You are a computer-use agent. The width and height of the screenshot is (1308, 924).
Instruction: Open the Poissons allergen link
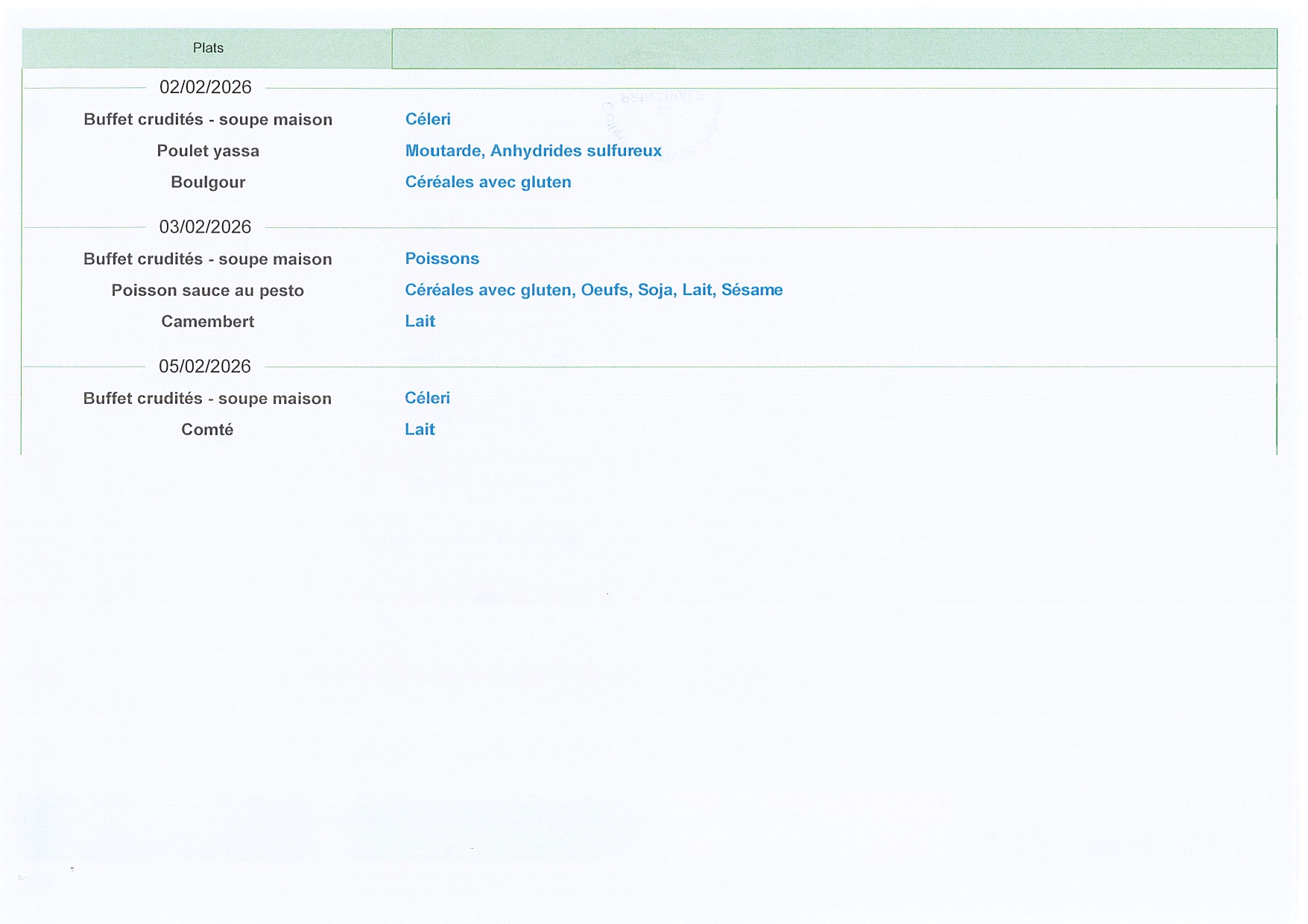(x=442, y=259)
